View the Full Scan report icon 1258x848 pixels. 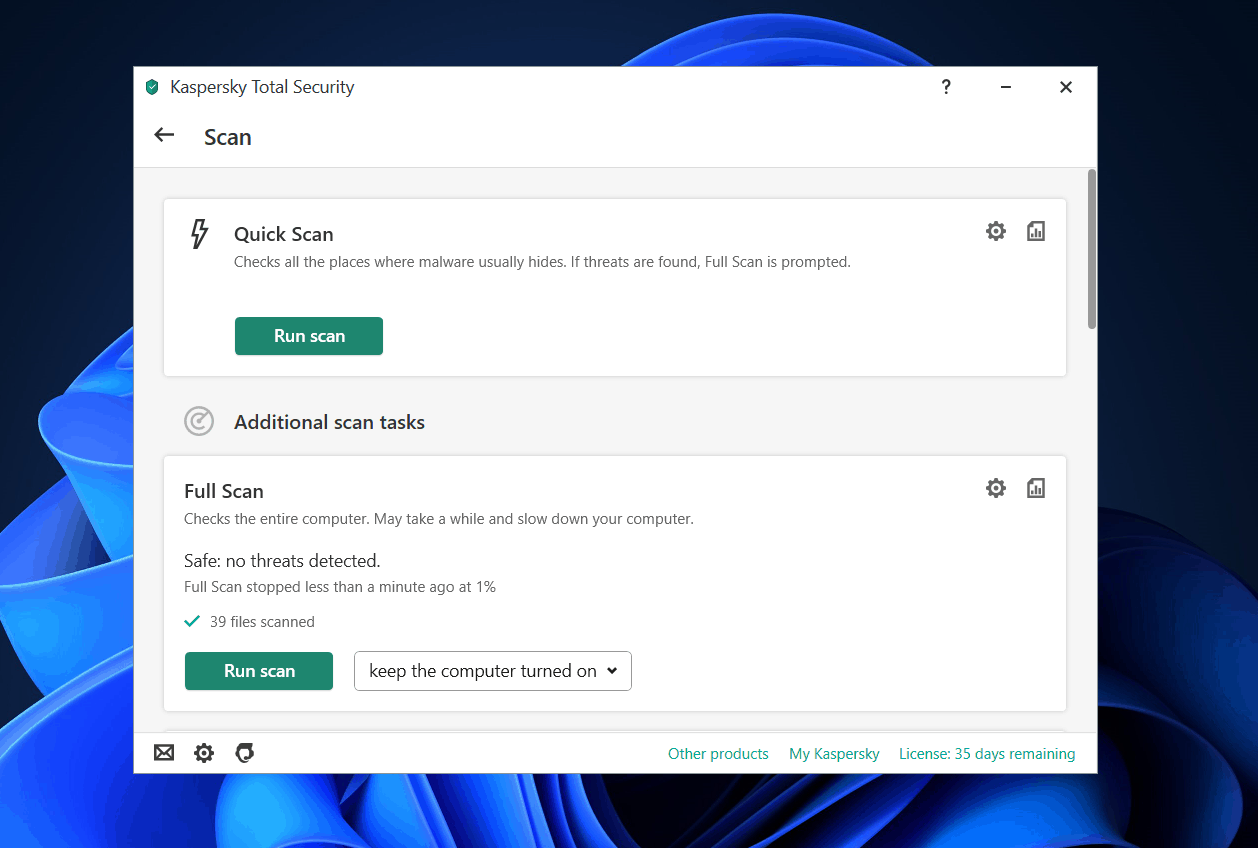[1036, 488]
